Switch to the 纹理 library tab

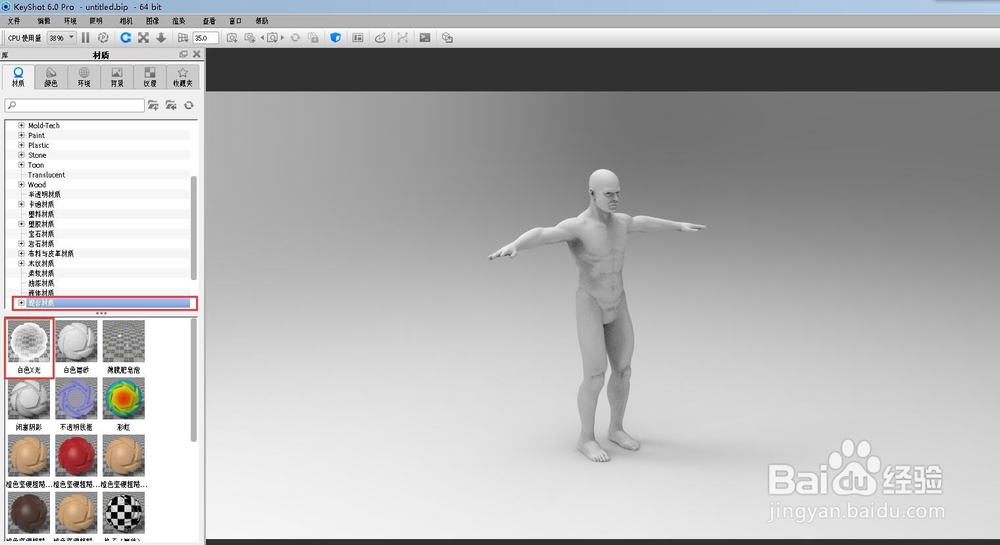(150, 76)
